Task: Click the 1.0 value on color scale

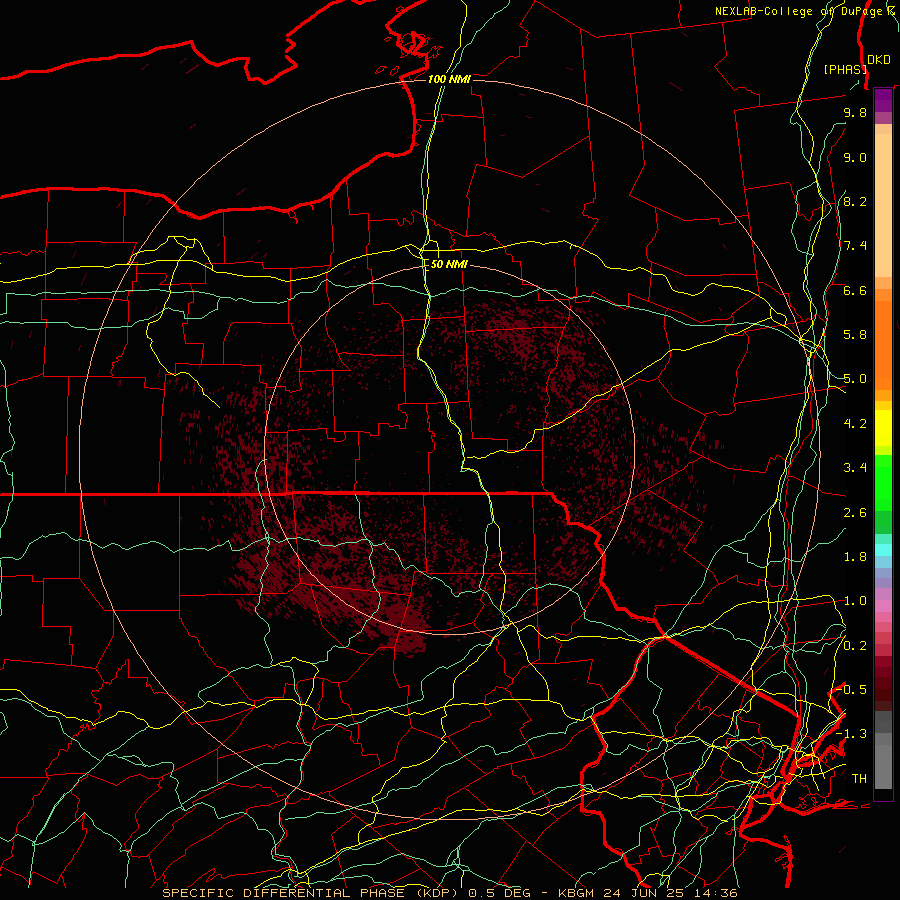Action: 855,601
